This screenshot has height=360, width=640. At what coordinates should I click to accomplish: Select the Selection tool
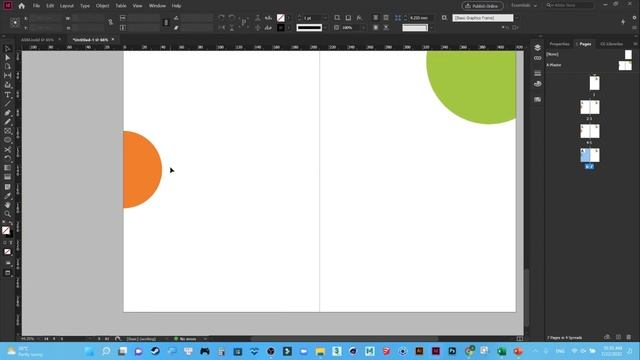7,49
